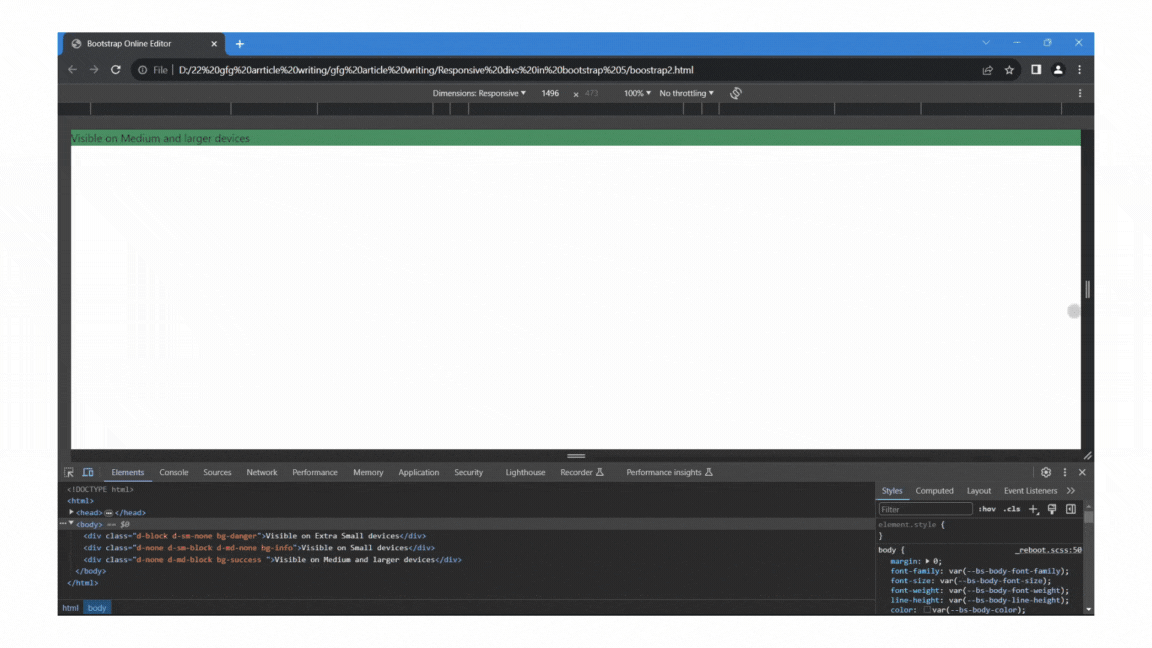
Task: Select the bg-success div element row
Action: pyautogui.click(x=273, y=559)
